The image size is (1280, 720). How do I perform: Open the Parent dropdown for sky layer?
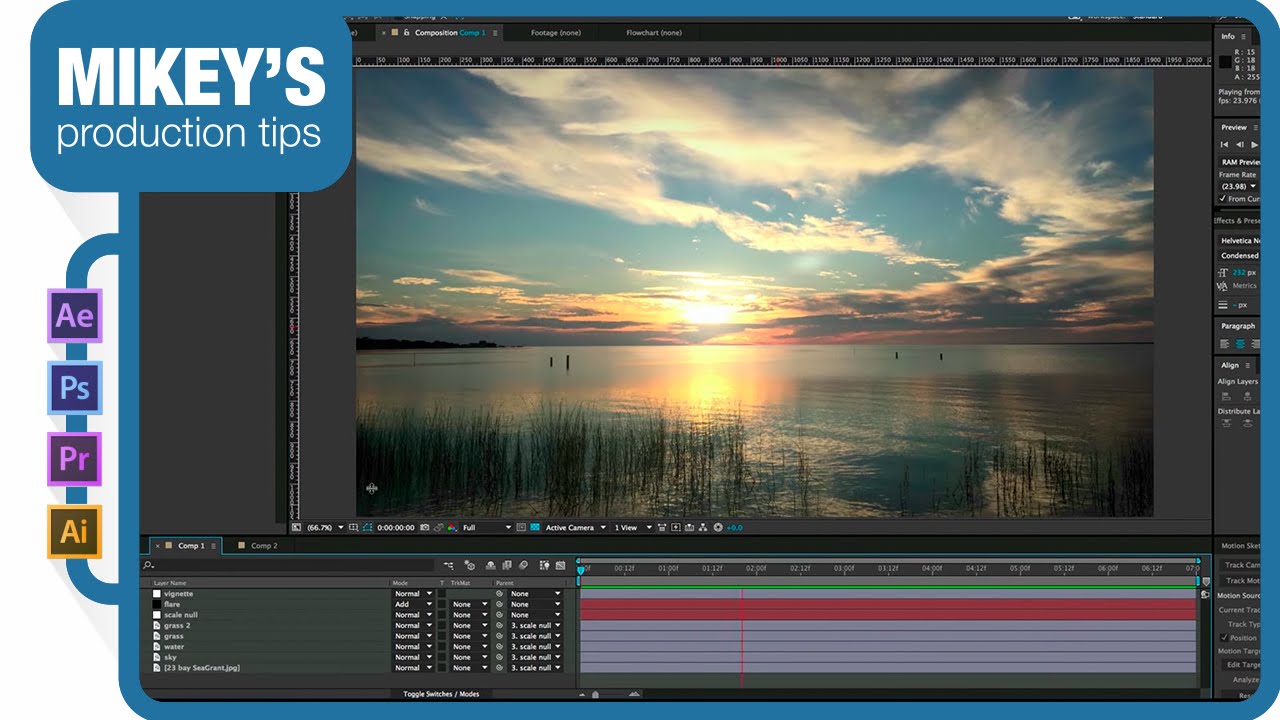pyautogui.click(x=536, y=657)
